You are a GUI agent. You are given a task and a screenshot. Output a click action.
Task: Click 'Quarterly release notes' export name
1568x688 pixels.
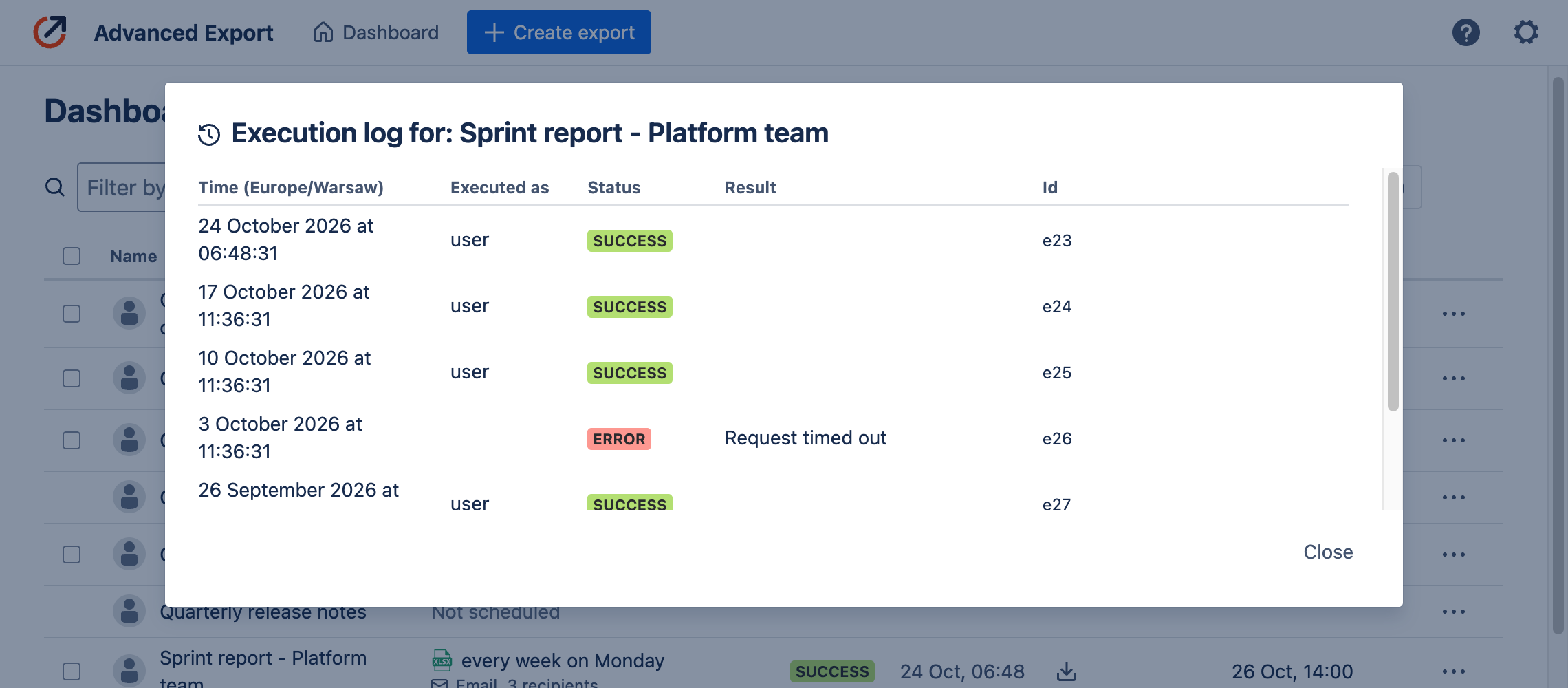[x=263, y=612]
